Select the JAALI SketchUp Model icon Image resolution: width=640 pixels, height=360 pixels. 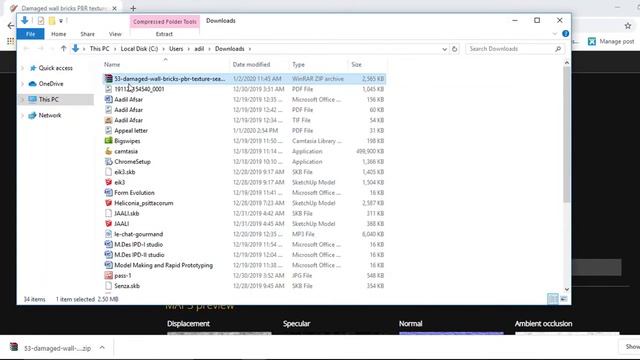tap(108, 224)
